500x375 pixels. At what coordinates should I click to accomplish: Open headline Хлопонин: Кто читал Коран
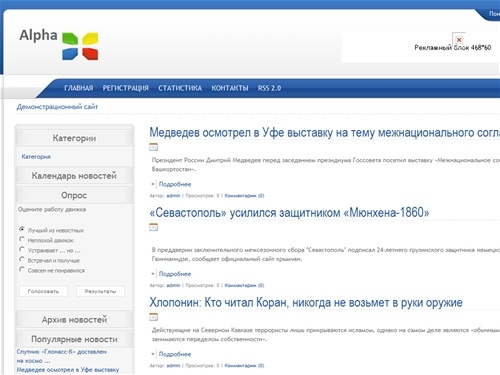306,303
